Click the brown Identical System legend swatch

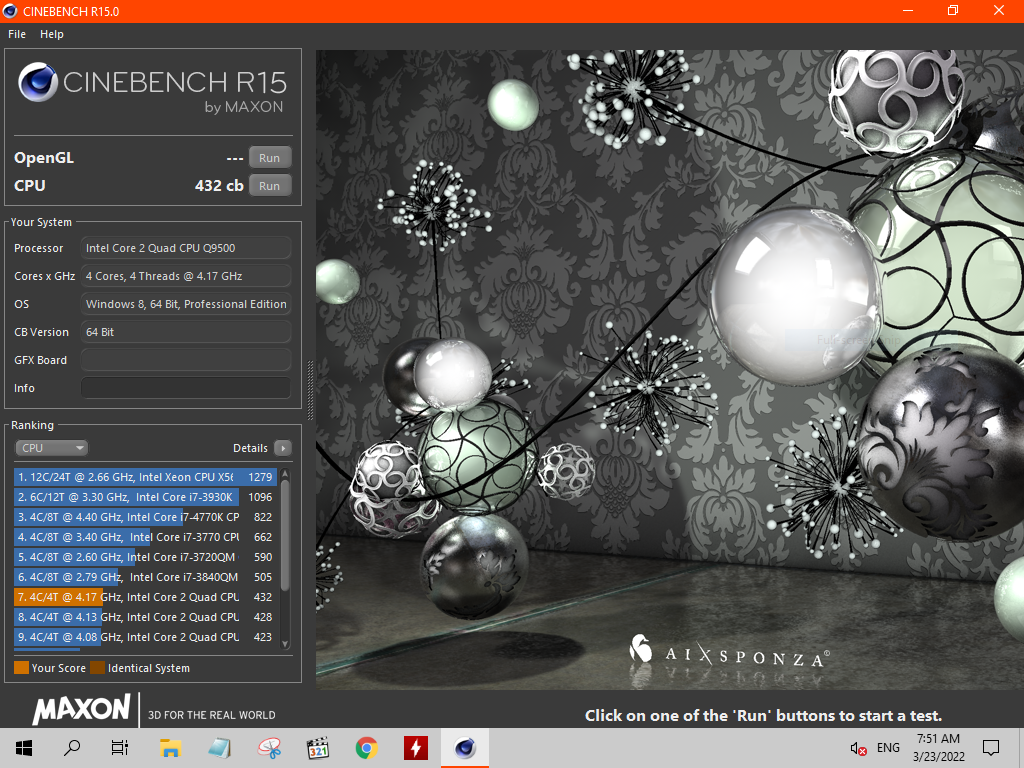pos(97,667)
